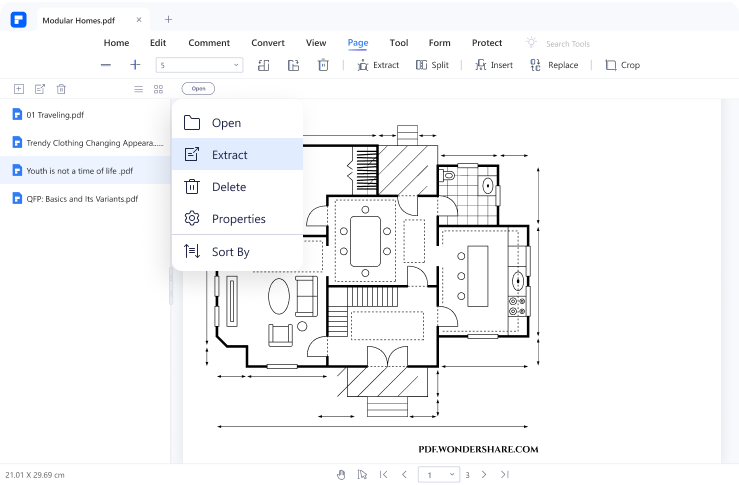Click Extract in the Page toolbar

tap(378, 65)
